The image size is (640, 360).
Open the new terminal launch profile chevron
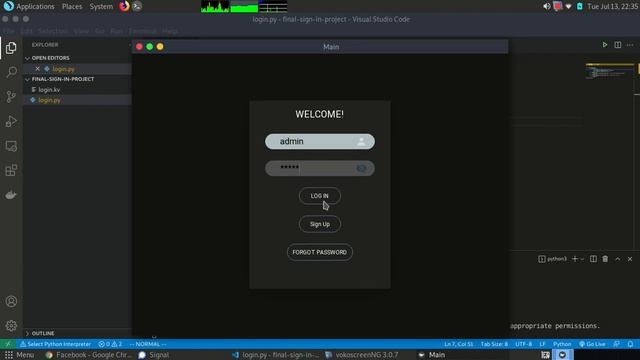(x=582, y=259)
